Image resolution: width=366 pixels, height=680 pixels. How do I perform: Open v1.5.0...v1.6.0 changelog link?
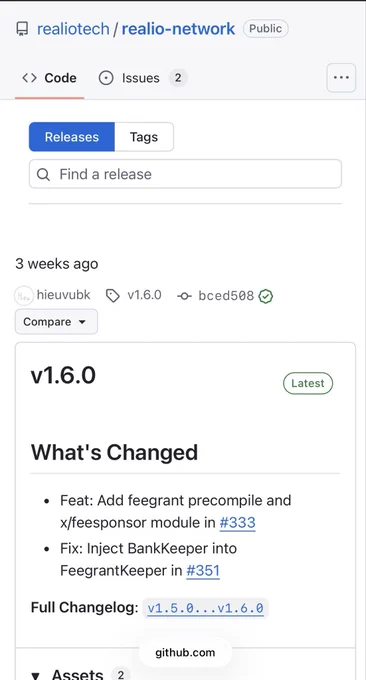click(x=206, y=608)
